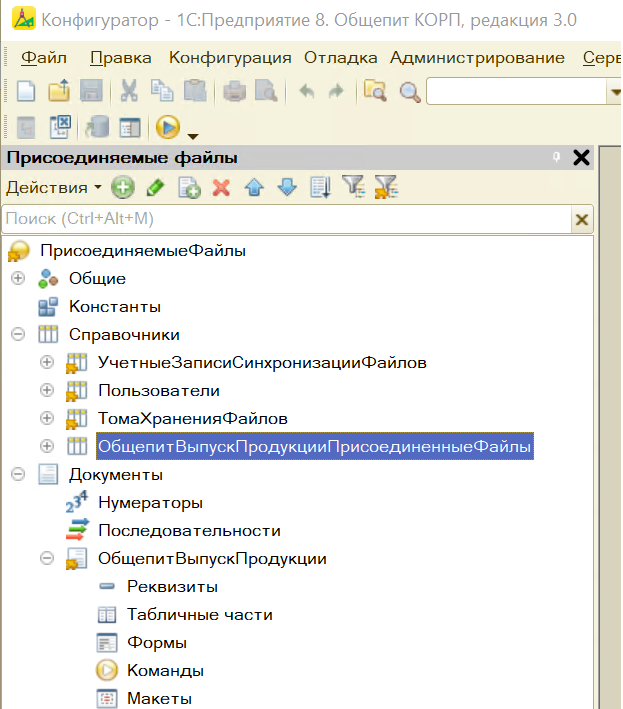Open the Действия dropdown menu
The width and height of the screenshot is (623, 709).
pyautogui.click(x=53, y=187)
